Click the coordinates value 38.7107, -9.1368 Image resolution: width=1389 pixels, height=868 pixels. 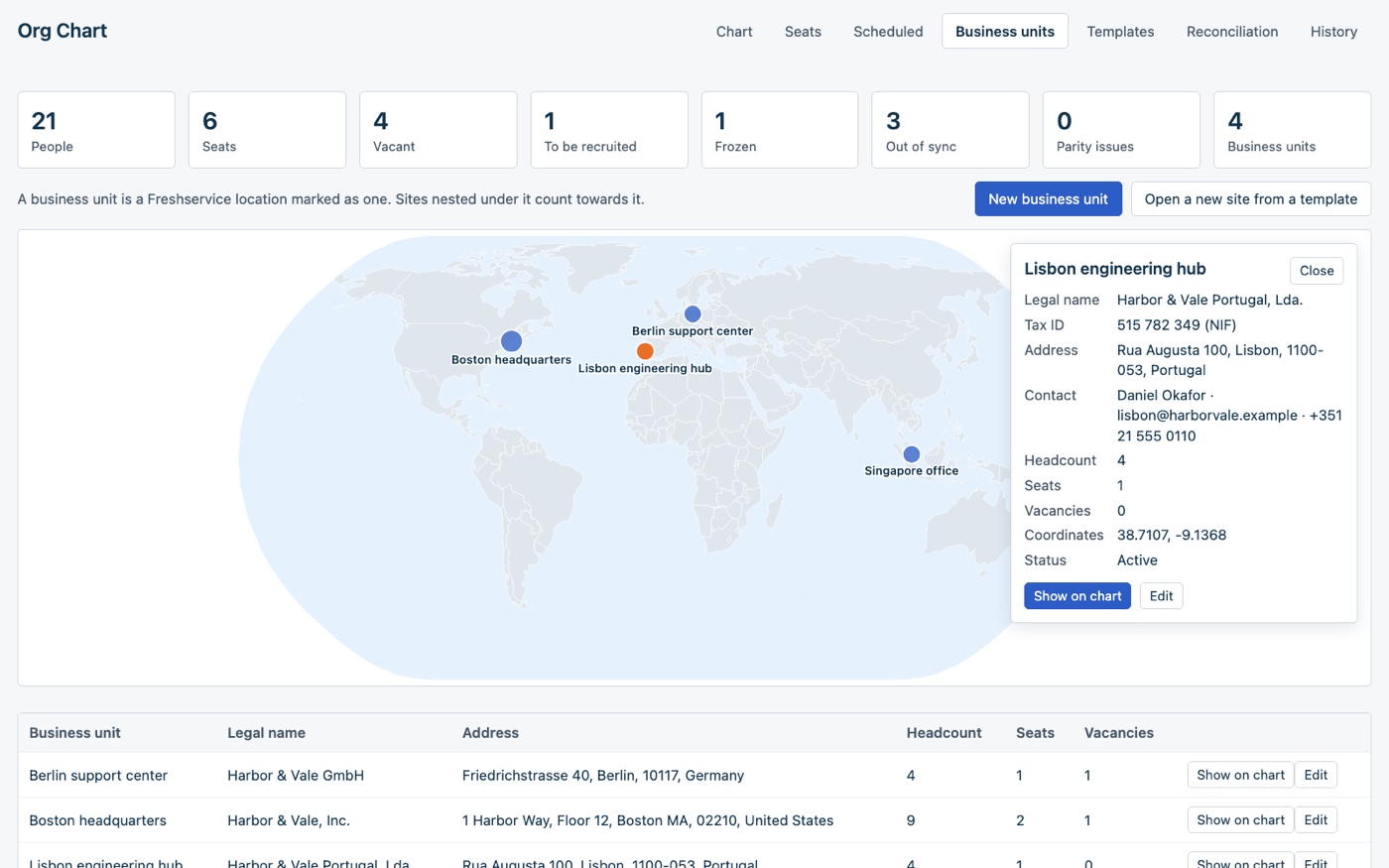(x=1172, y=535)
